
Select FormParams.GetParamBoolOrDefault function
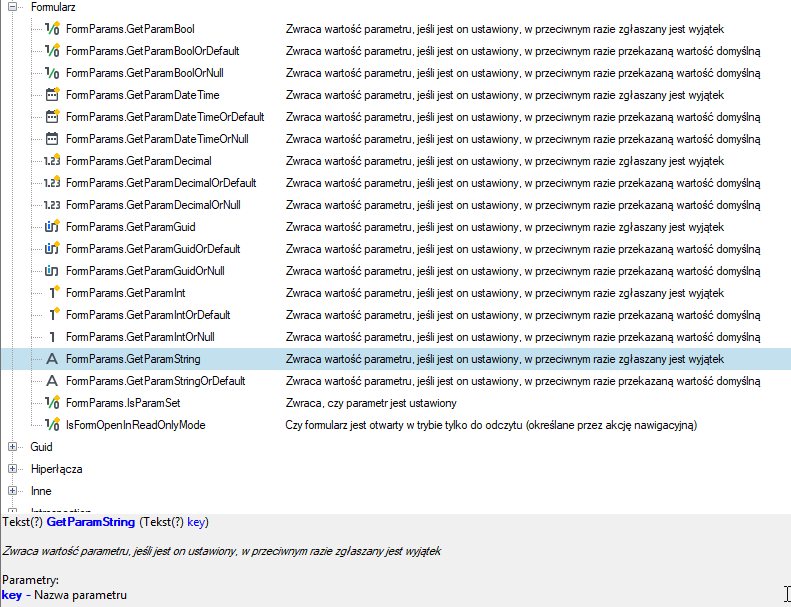pyautogui.click(x=152, y=51)
